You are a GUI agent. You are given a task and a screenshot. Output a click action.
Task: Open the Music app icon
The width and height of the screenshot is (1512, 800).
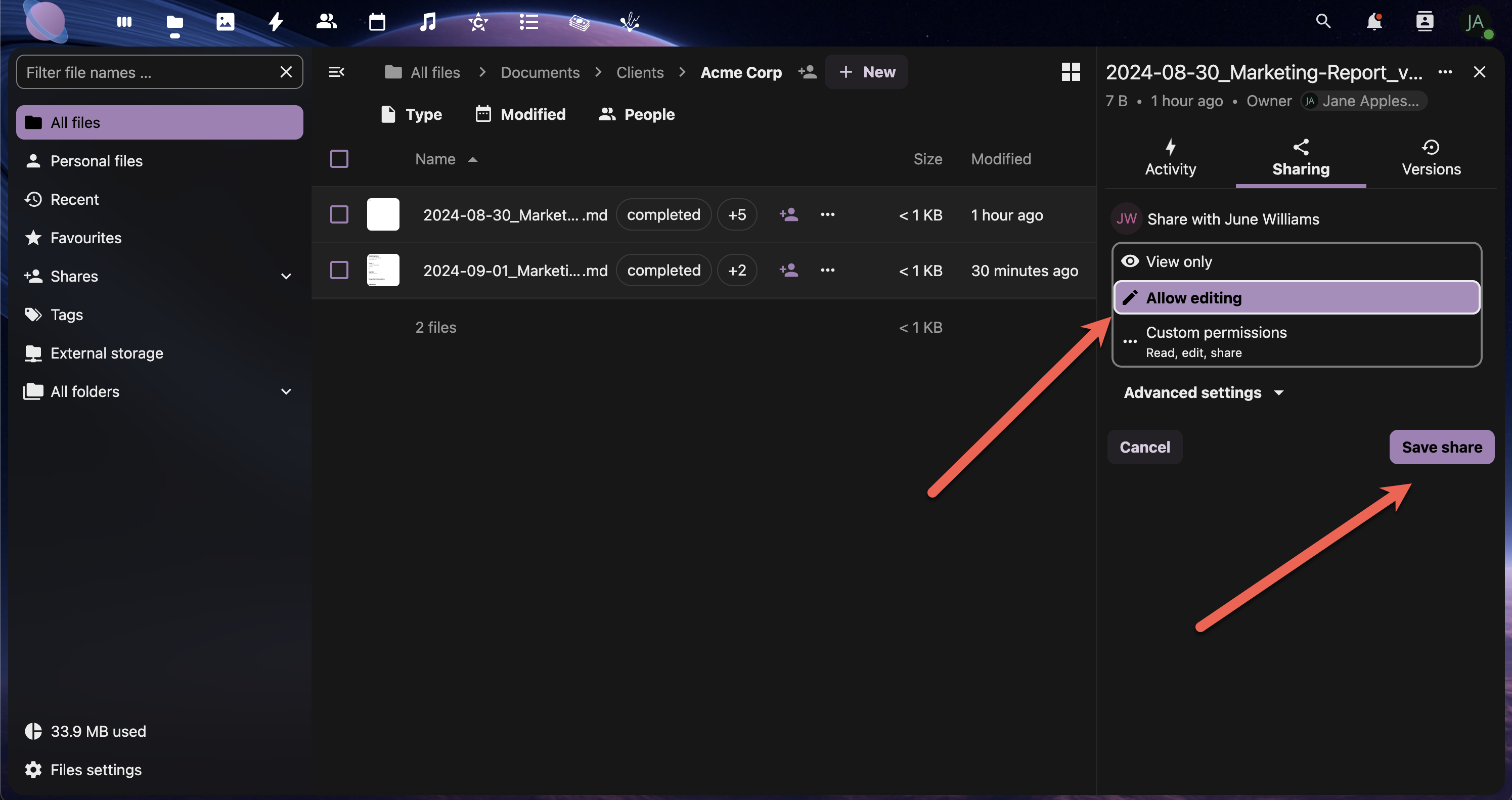click(x=428, y=22)
